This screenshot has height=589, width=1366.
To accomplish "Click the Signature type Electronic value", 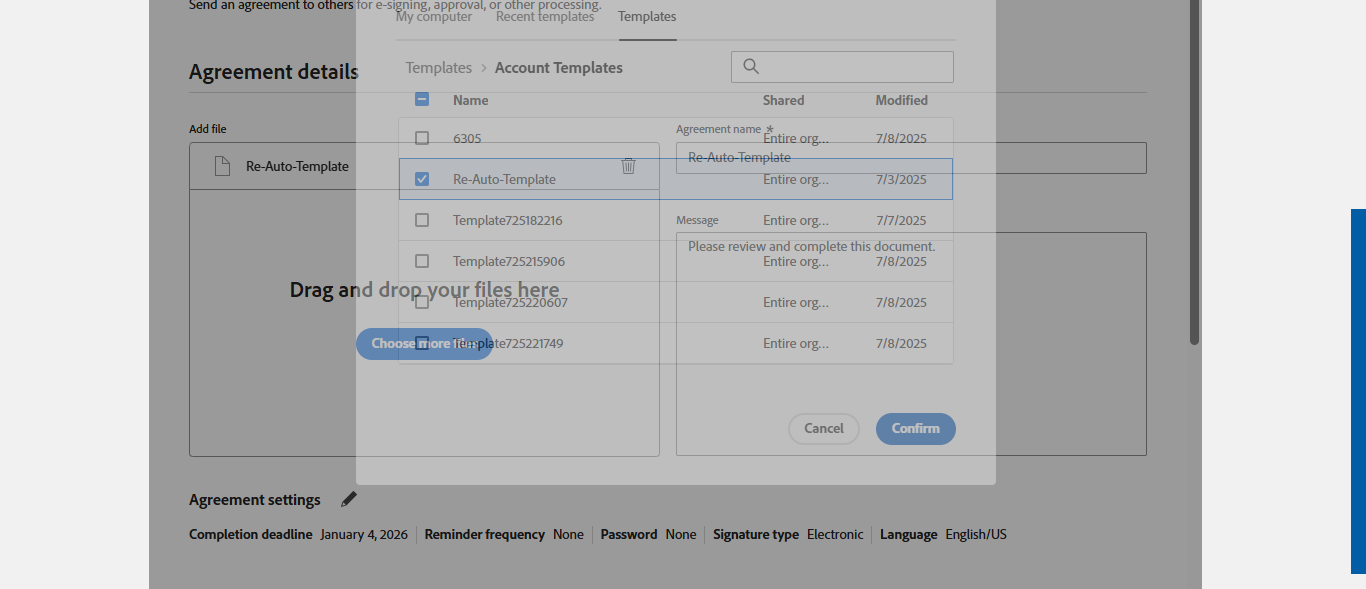I will pyautogui.click(x=835, y=535).
